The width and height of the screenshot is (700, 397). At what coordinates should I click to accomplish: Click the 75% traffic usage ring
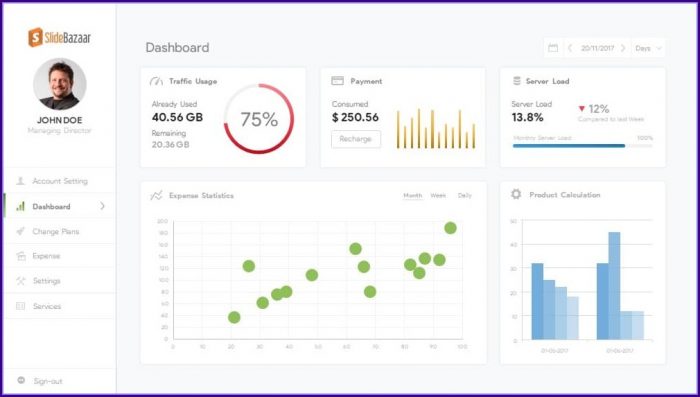click(259, 119)
